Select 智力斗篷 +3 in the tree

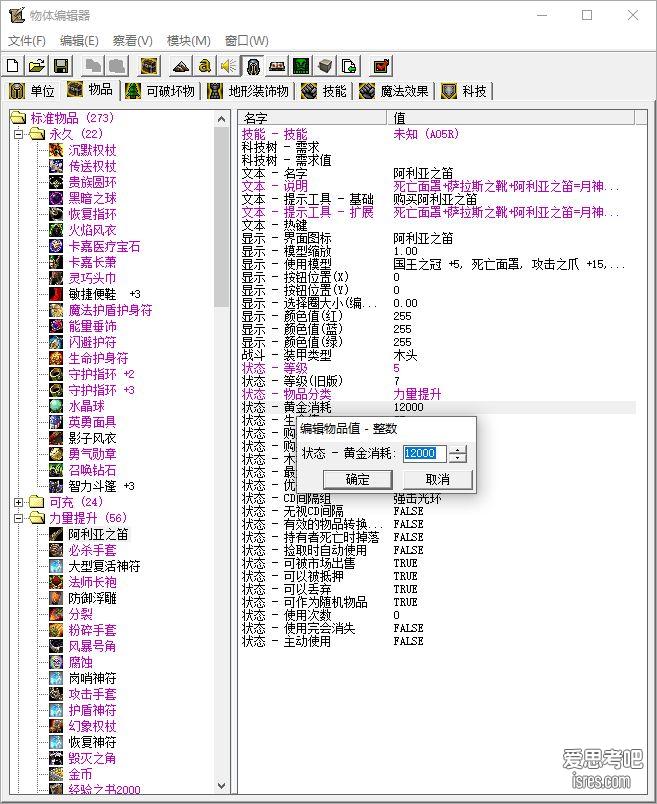point(101,486)
